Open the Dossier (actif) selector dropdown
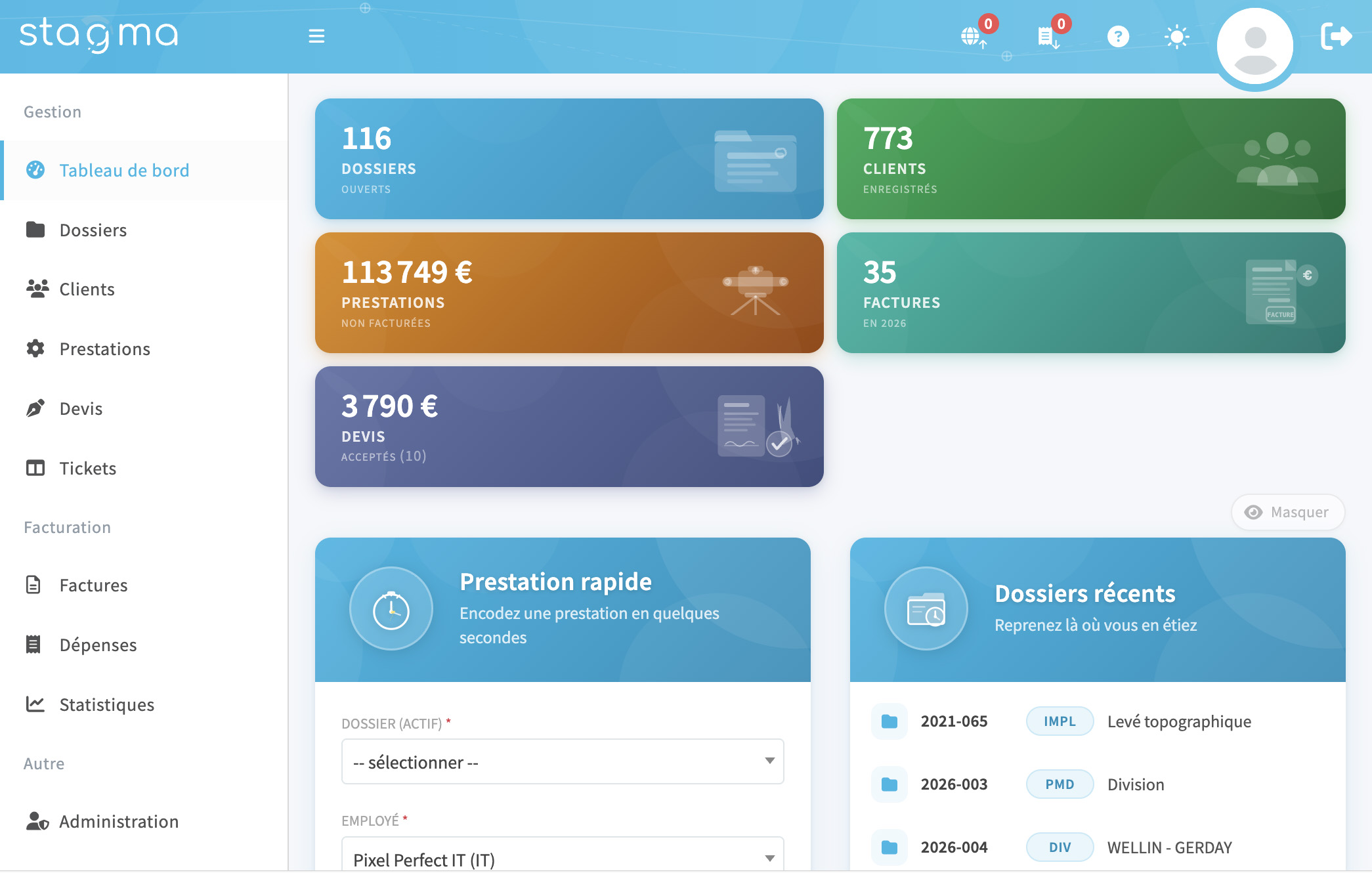1372x873 pixels. point(561,761)
